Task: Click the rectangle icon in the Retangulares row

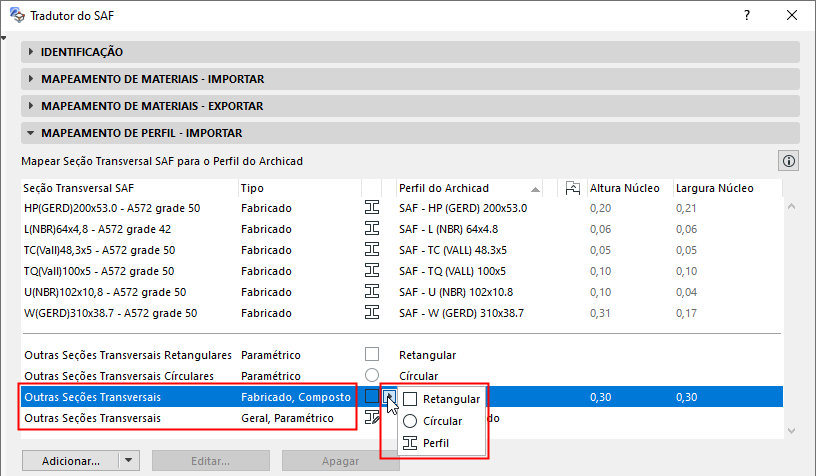Action: pyautogui.click(x=372, y=354)
